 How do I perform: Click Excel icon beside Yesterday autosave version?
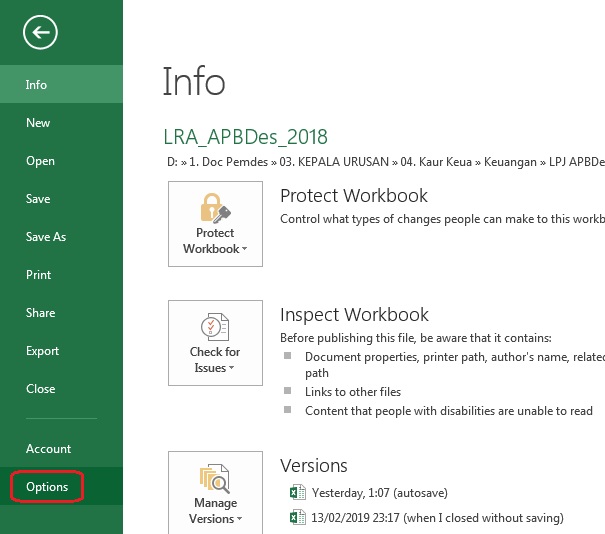pyautogui.click(x=297, y=492)
